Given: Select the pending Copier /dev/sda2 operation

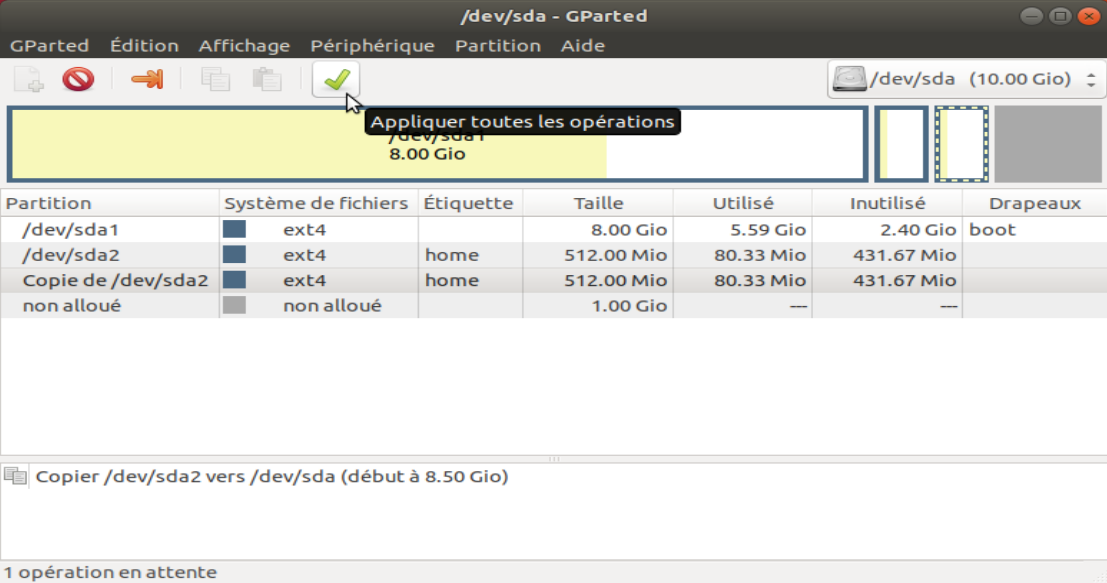Looking at the screenshot, I should pyautogui.click(x=272, y=477).
